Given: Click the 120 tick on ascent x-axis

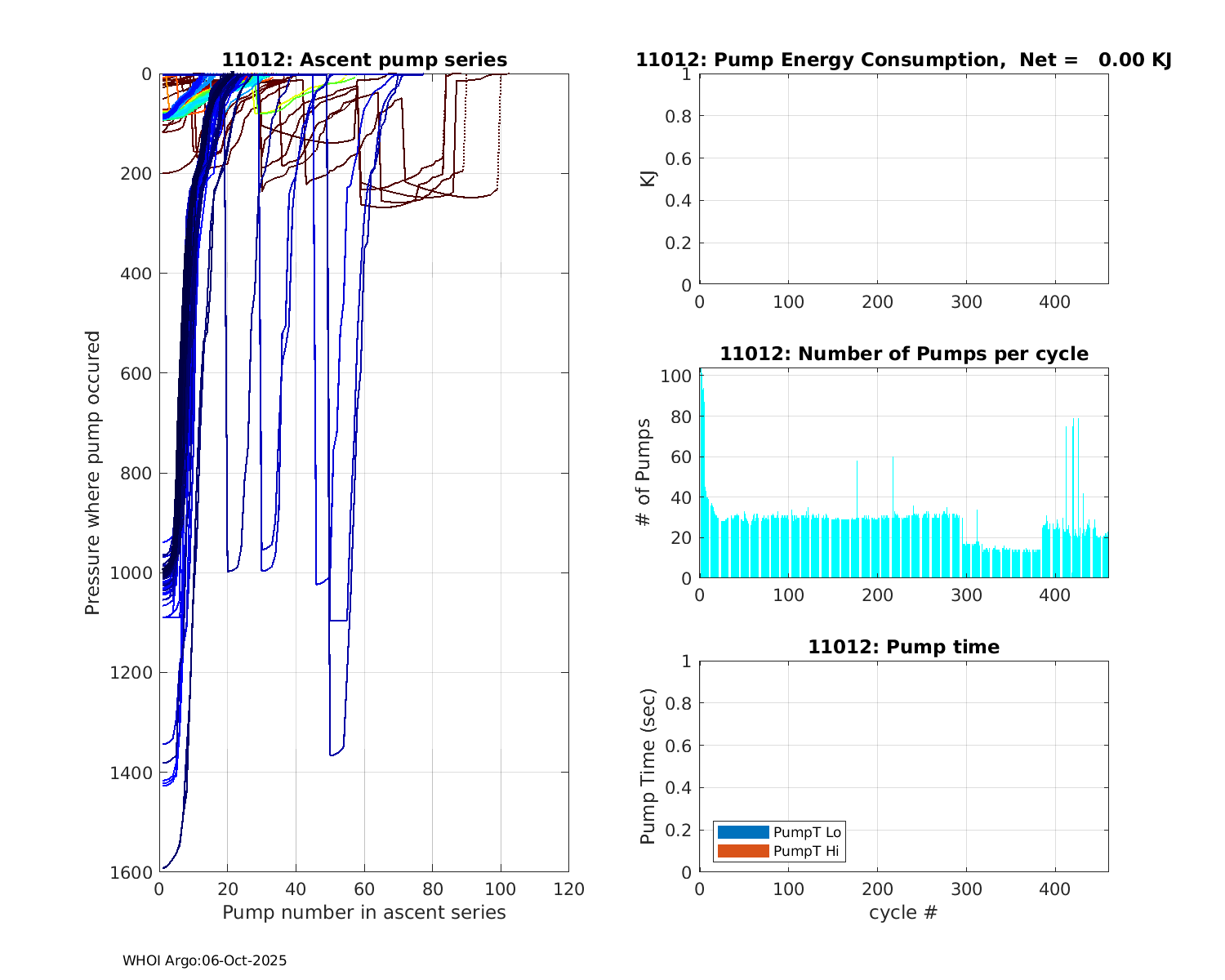Looking at the screenshot, I should coord(568,889).
